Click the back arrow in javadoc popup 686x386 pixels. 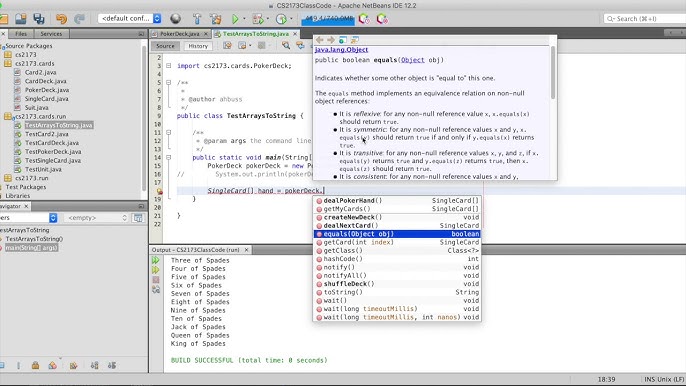(319, 40)
